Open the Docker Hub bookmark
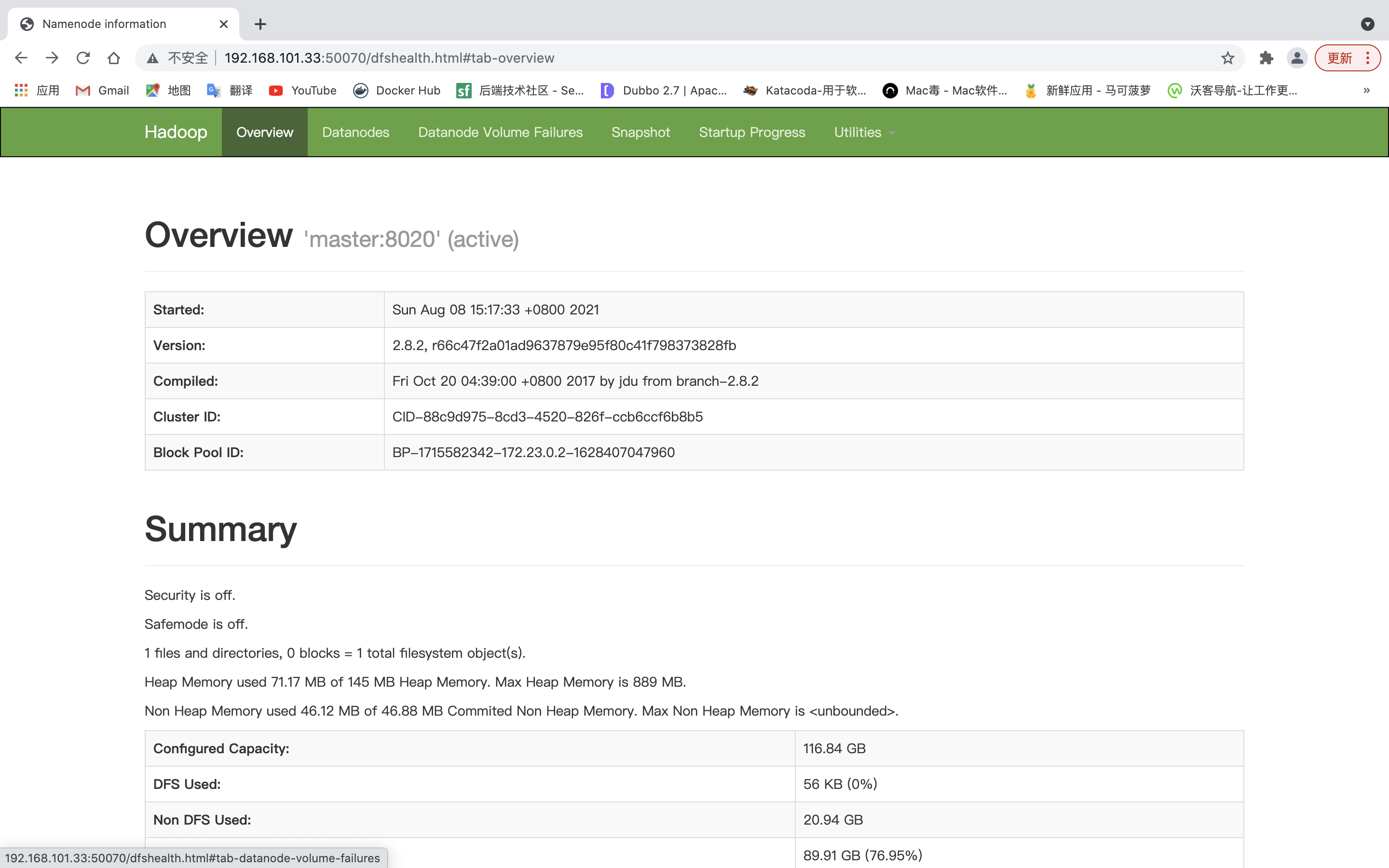The image size is (1389, 868). click(396, 90)
